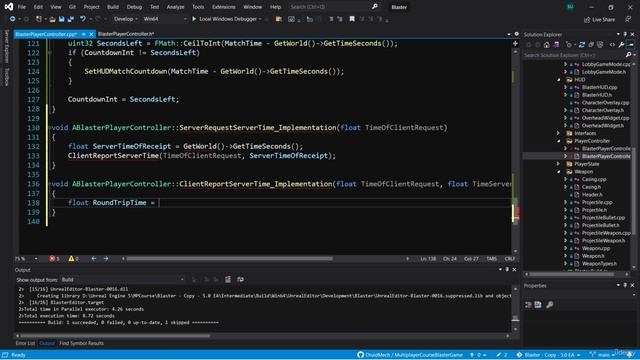Click the editor horizontal scrollbar

tap(229, 259)
